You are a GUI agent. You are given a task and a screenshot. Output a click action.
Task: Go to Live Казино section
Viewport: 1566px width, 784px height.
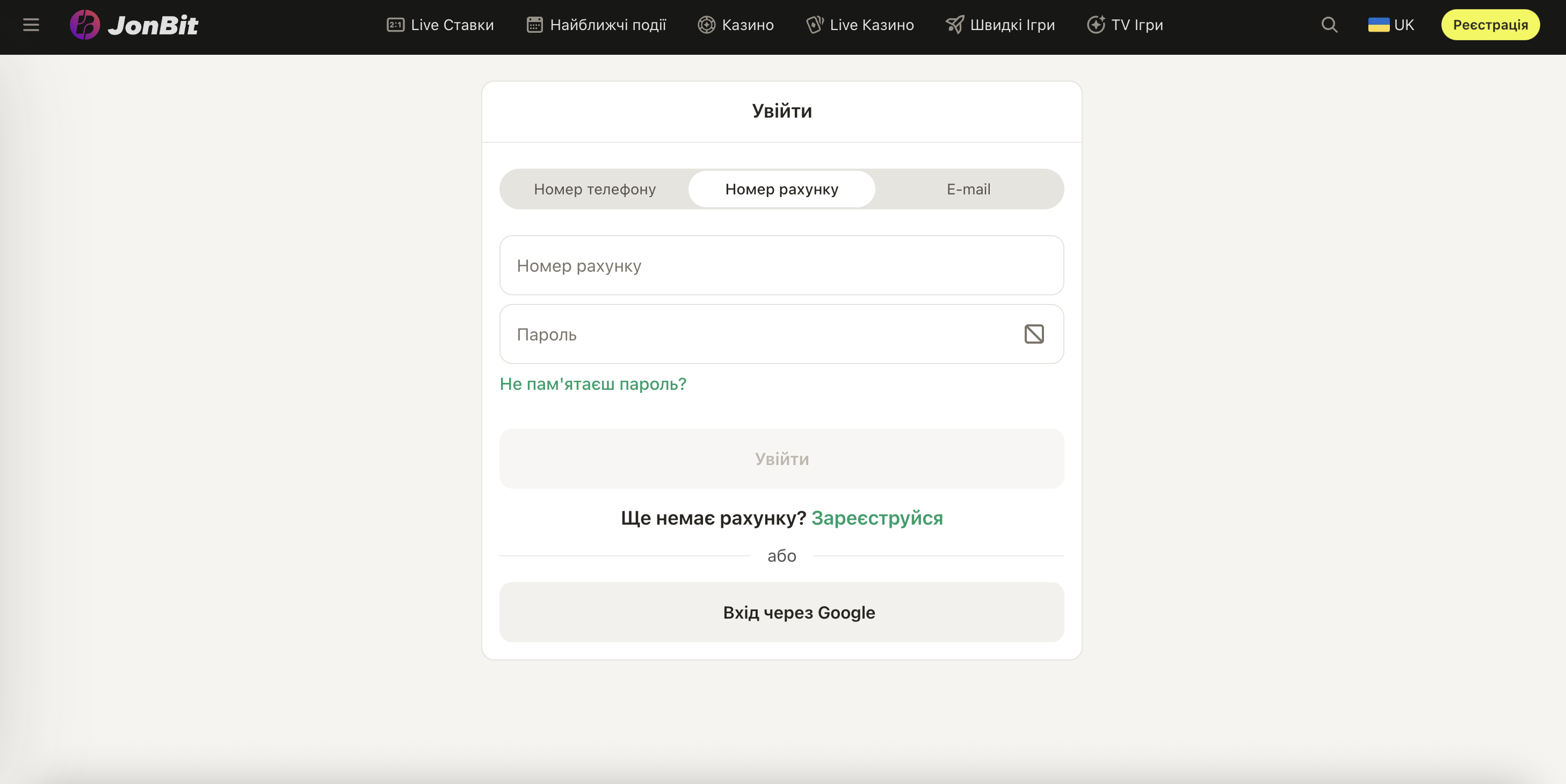click(x=860, y=25)
